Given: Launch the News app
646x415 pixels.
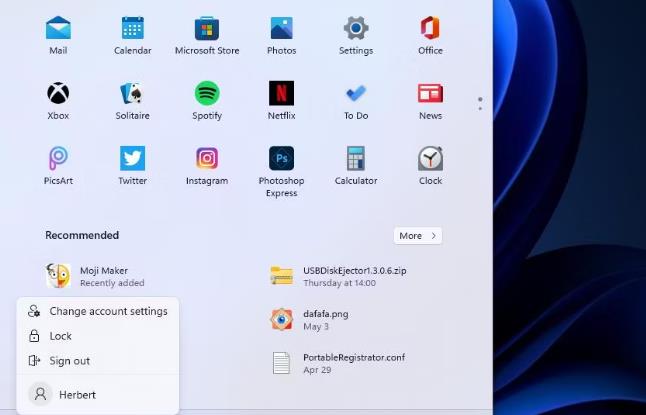Looking at the screenshot, I should tap(430, 101).
